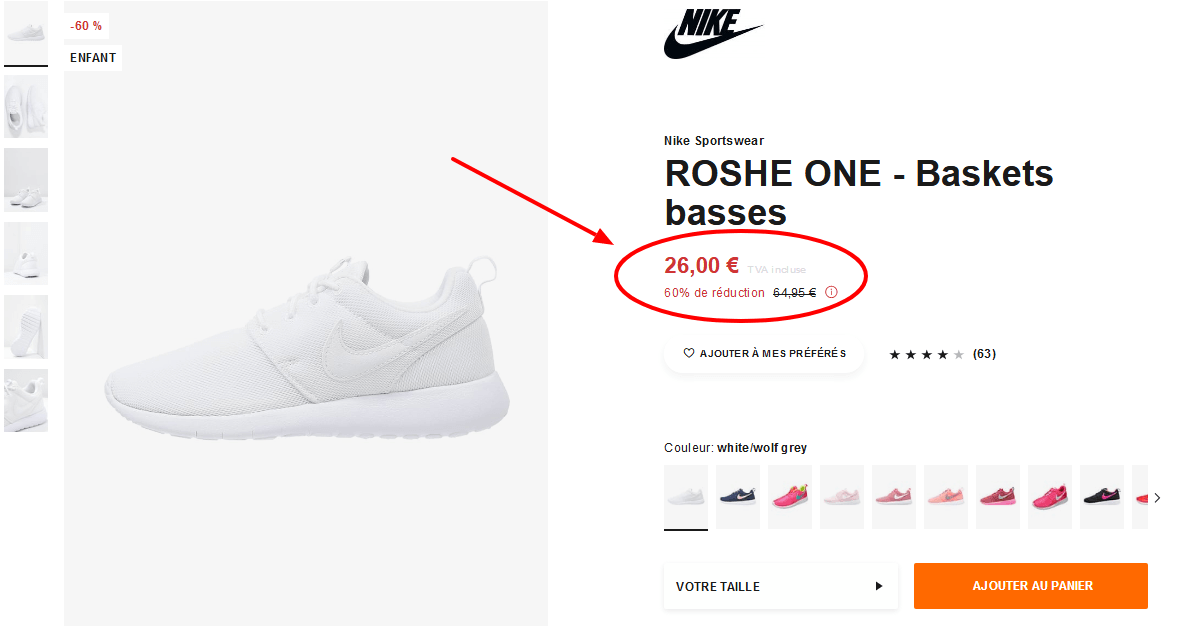
Task: Open the VOTRE TAILLE size dropdown
Action: pyautogui.click(x=780, y=586)
